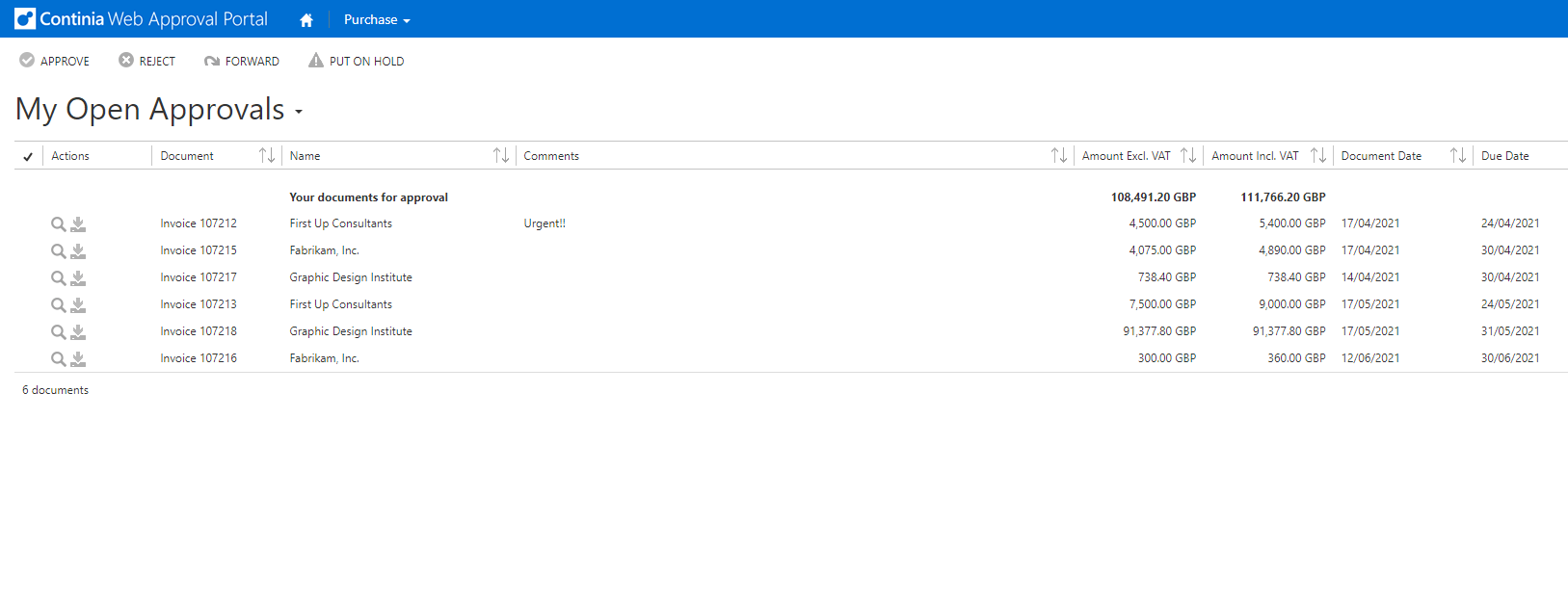The image size is (1568, 603).
Task: Toggle the select-all checkmark header
Action: [28, 156]
